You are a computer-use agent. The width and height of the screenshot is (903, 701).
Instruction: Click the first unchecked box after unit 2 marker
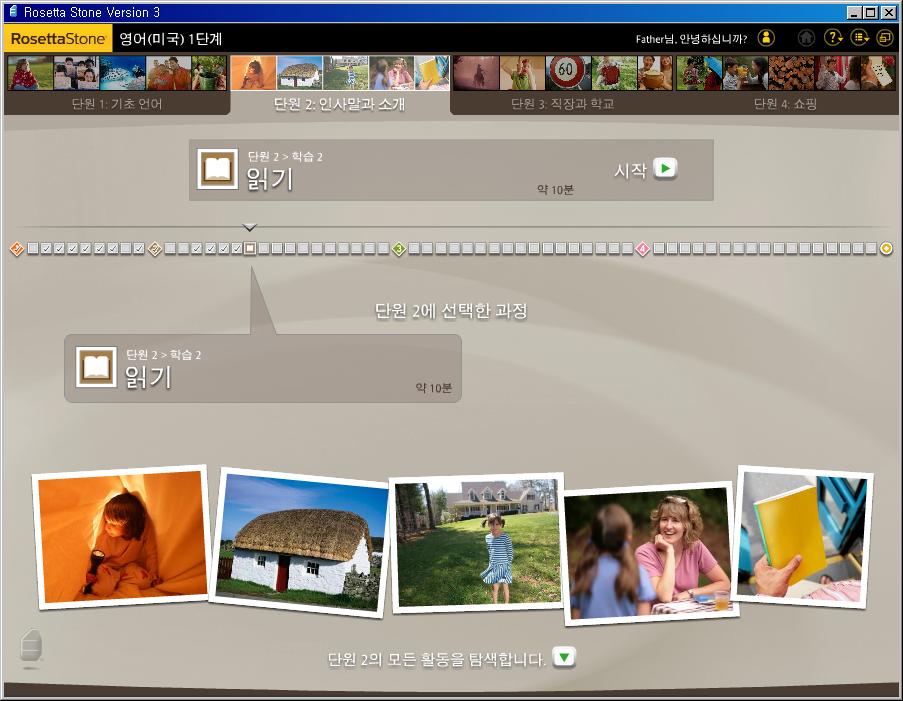point(170,248)
